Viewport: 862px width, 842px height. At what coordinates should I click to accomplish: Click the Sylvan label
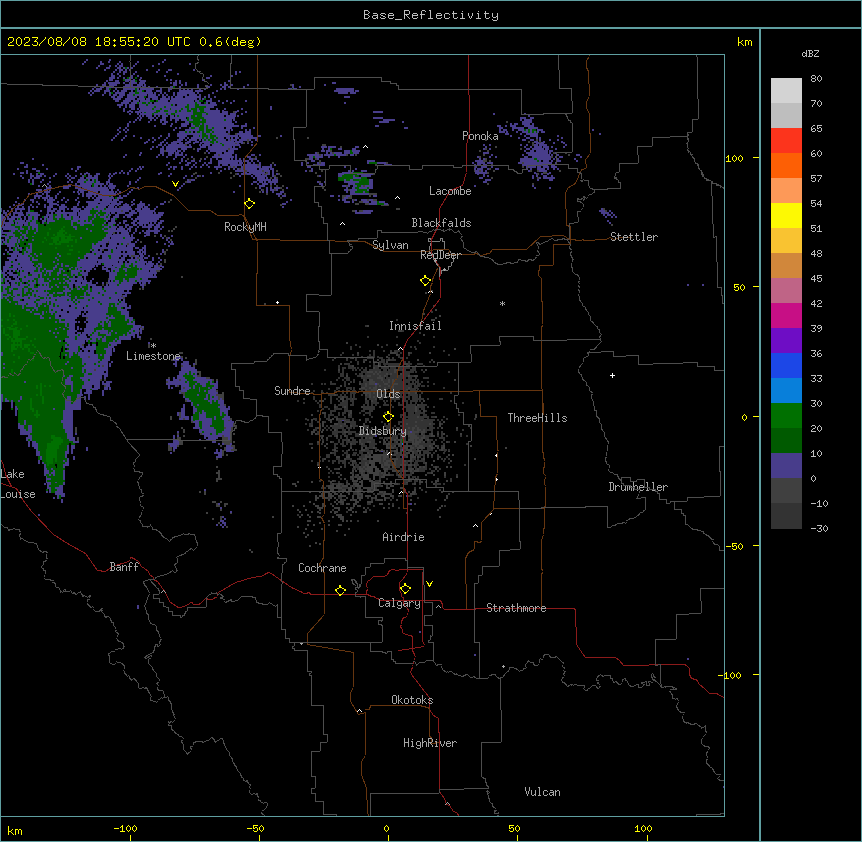click(390, 245)
